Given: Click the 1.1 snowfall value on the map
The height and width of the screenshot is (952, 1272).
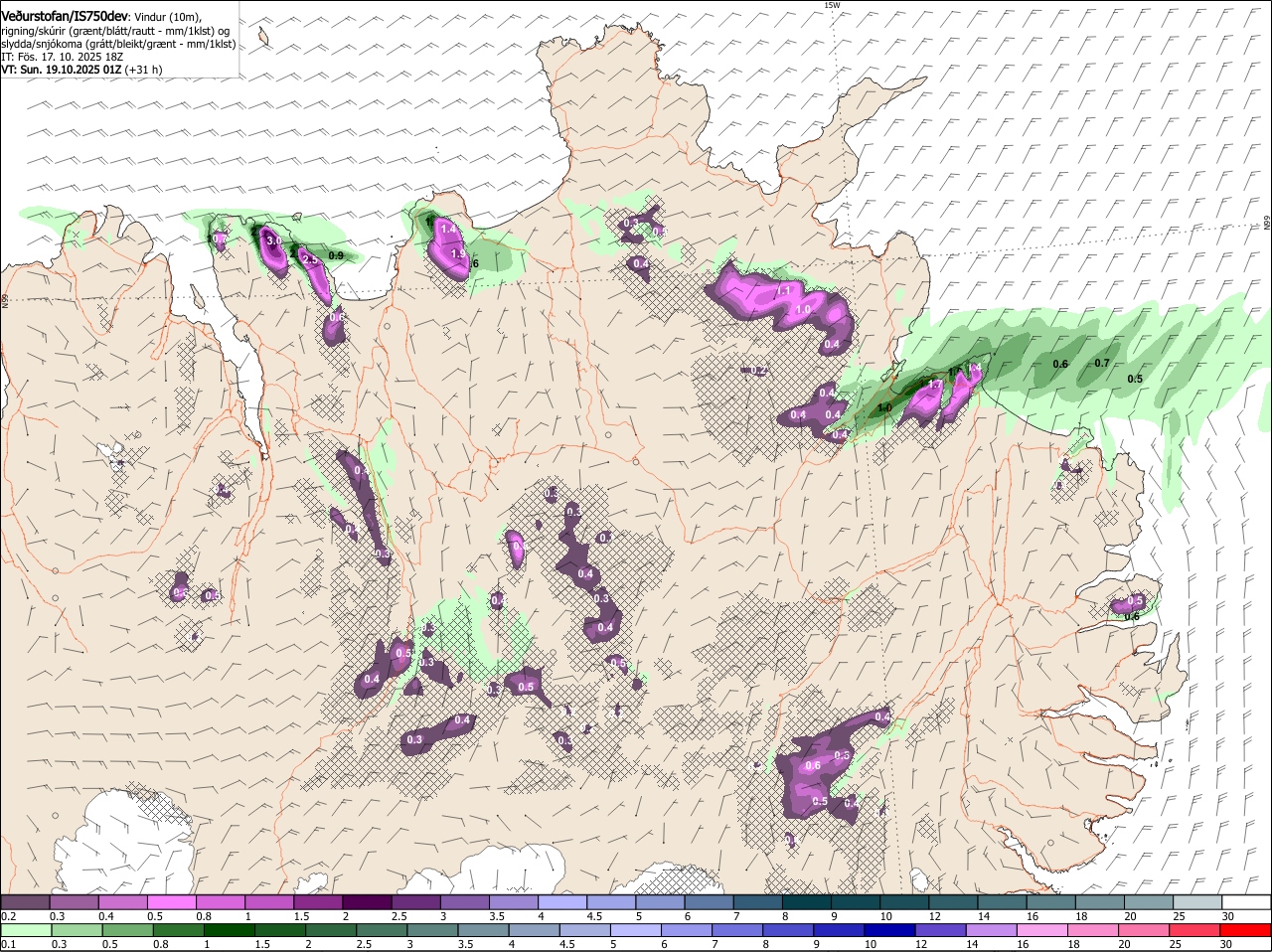Looking at the screenshot, I should [783, 291].
